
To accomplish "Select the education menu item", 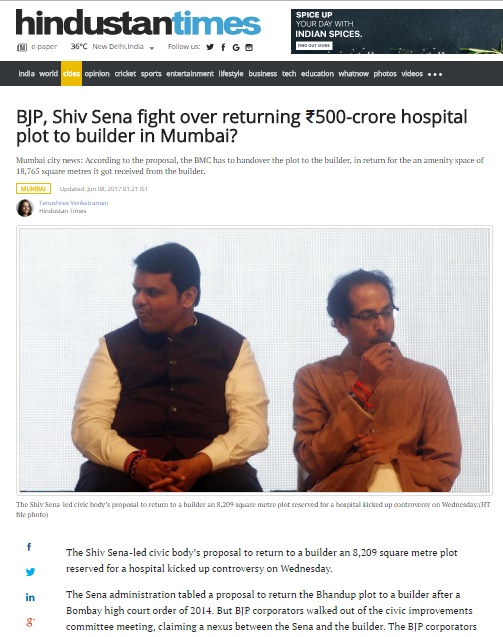I will [317, 74].
